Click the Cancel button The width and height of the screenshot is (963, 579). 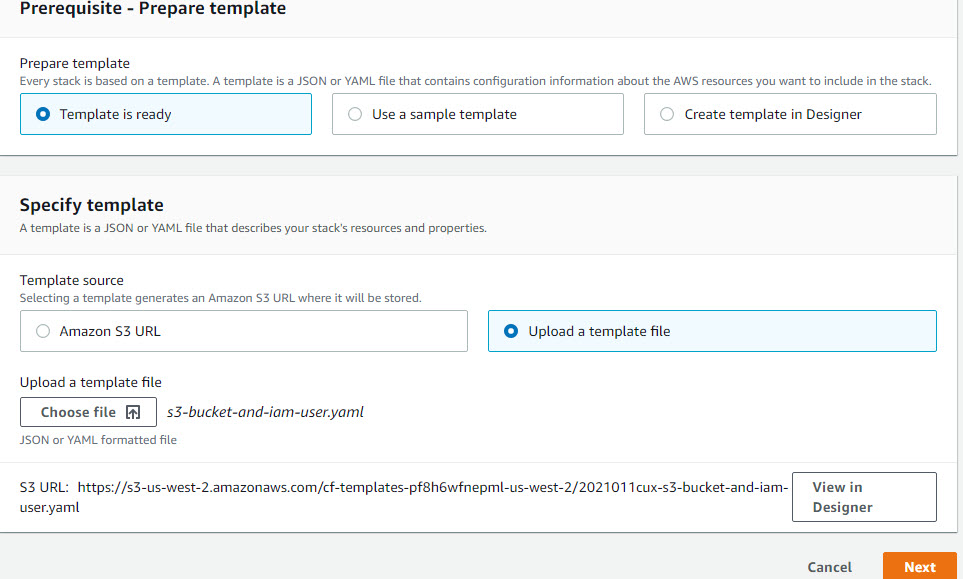[x=829, y=567]
